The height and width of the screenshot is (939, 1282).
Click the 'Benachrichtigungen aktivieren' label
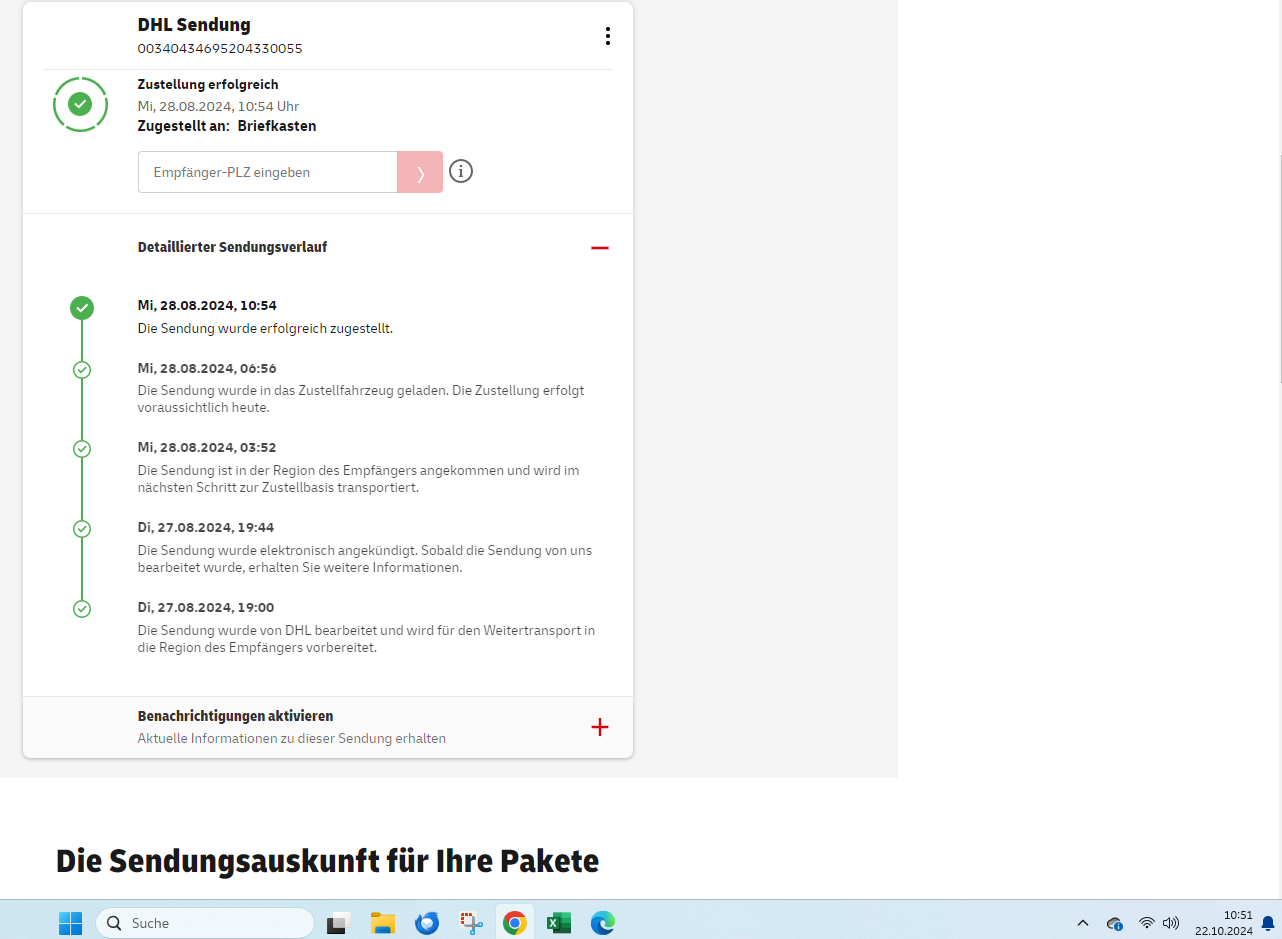pos(235,716)
